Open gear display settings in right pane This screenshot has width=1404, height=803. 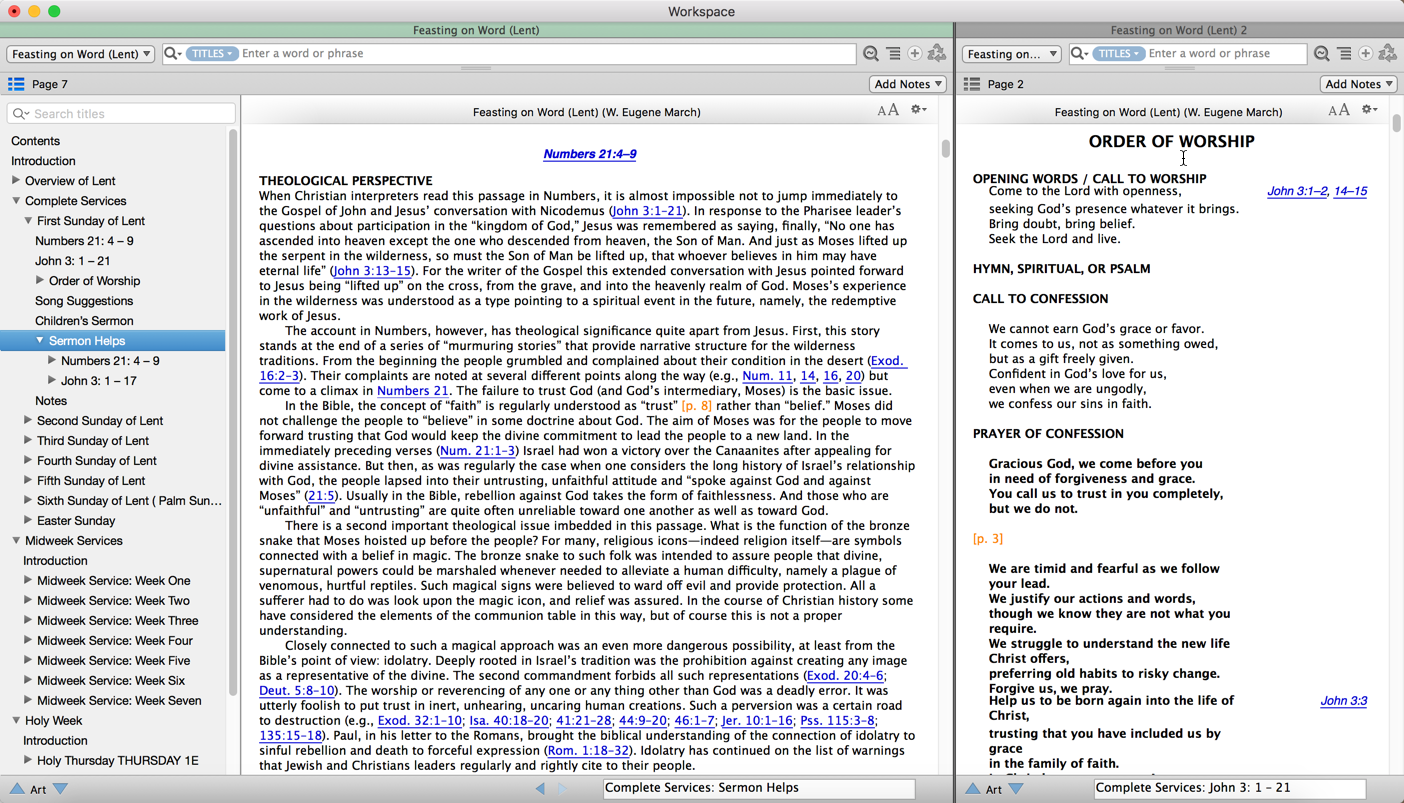pyautogui.click(x=1369, y=110)
